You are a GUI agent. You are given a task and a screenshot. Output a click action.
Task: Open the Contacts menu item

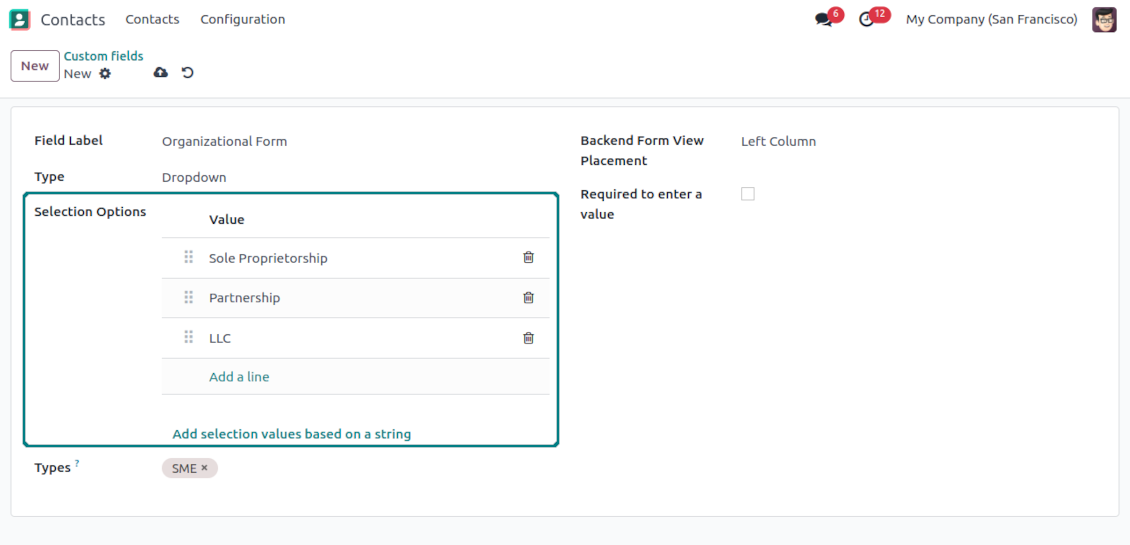152,19
